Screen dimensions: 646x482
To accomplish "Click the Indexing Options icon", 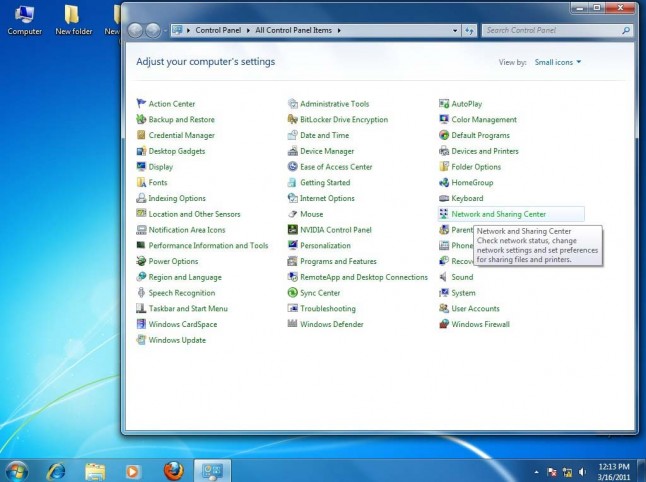I will (x=141, y=198).
